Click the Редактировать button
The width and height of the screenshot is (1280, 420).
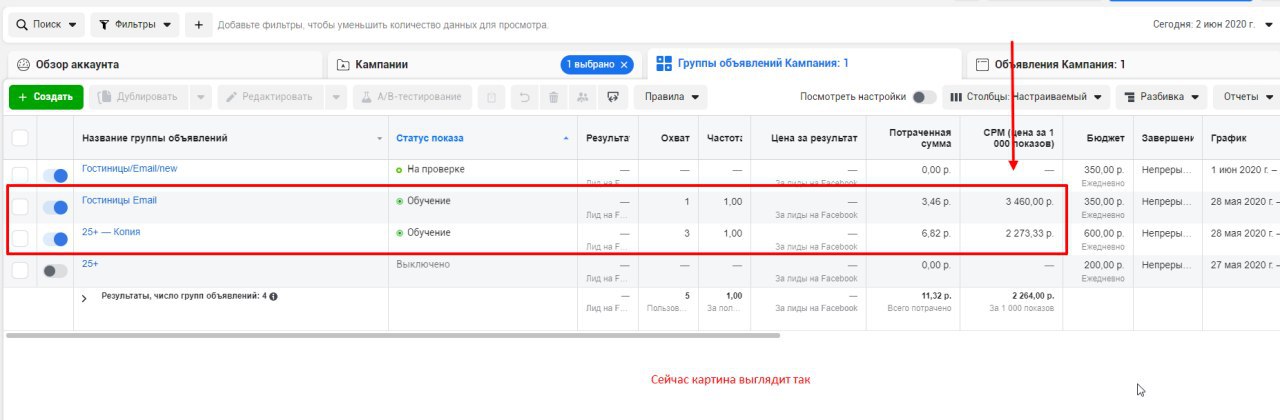269,97
